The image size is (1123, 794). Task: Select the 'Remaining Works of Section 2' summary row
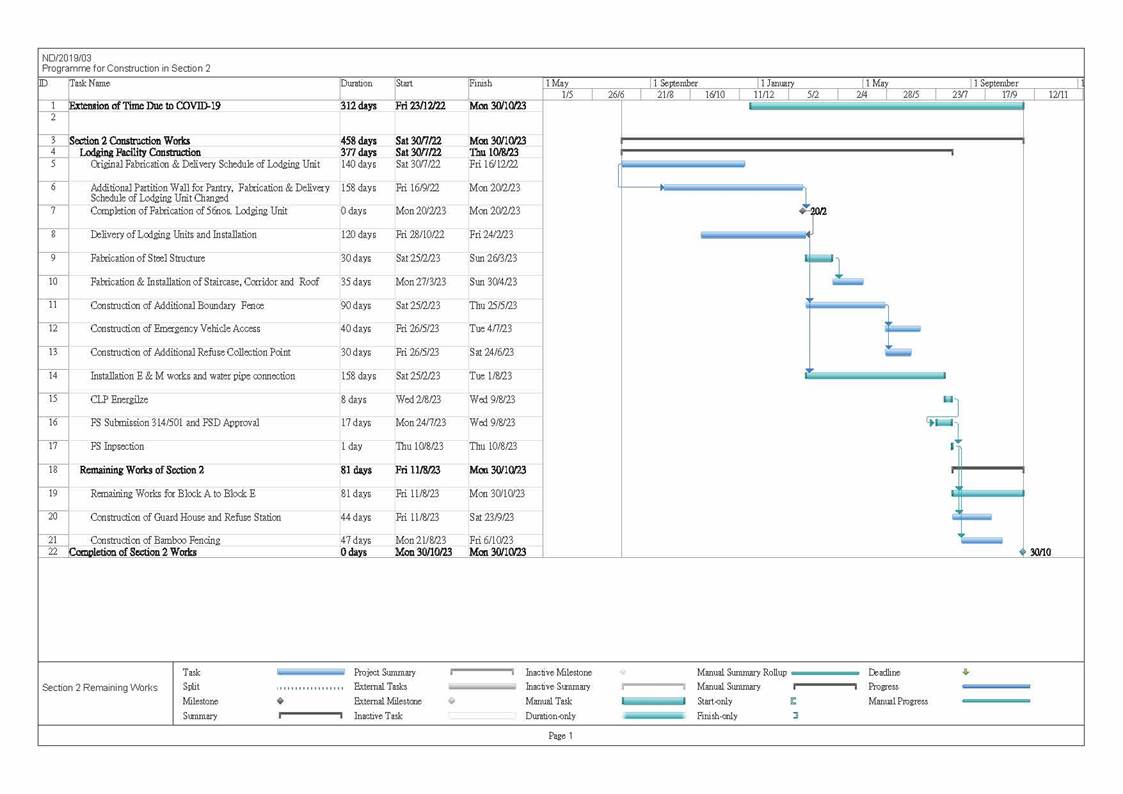coord(142,470)
